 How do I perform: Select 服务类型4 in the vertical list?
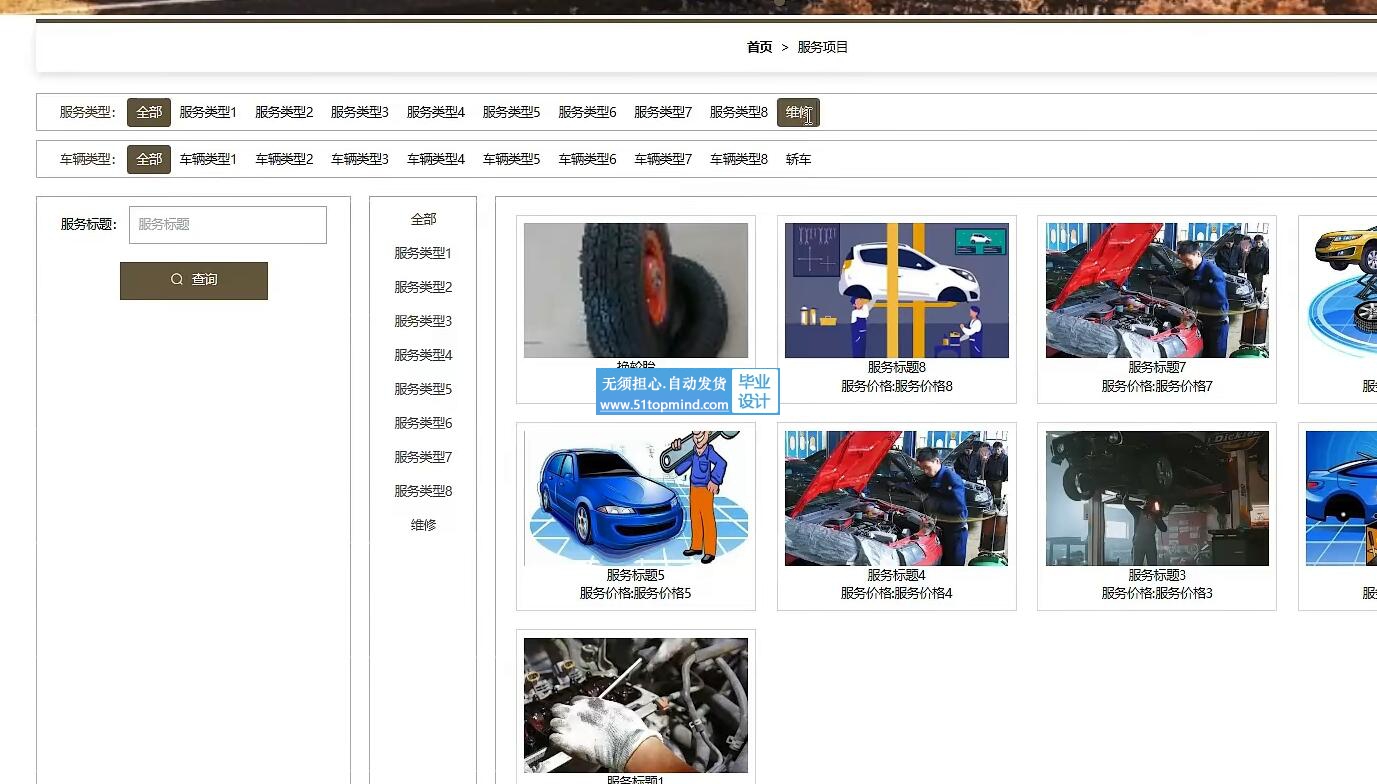coord(423,355)
